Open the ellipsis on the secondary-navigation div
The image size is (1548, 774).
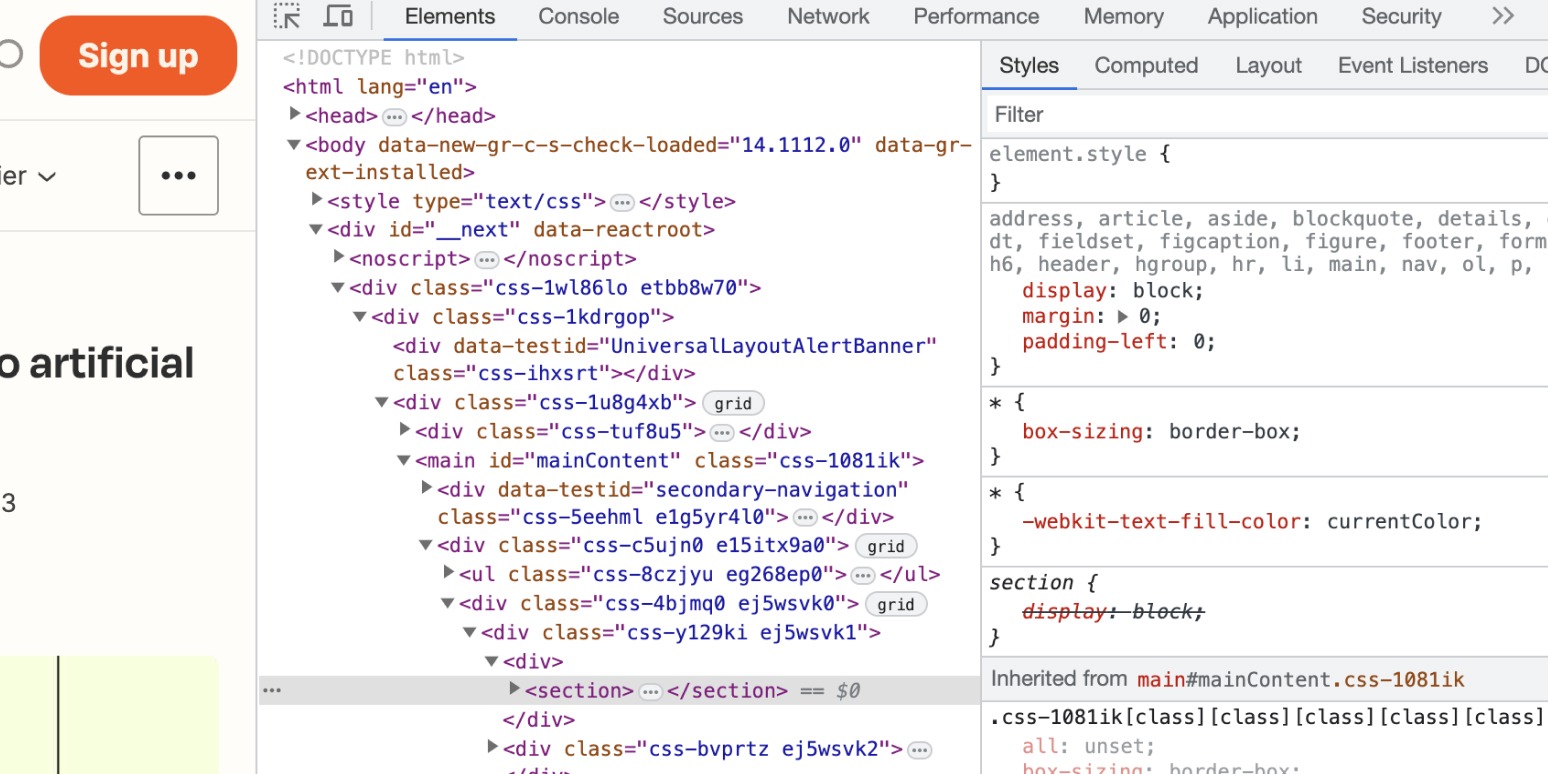pos(807,517)
